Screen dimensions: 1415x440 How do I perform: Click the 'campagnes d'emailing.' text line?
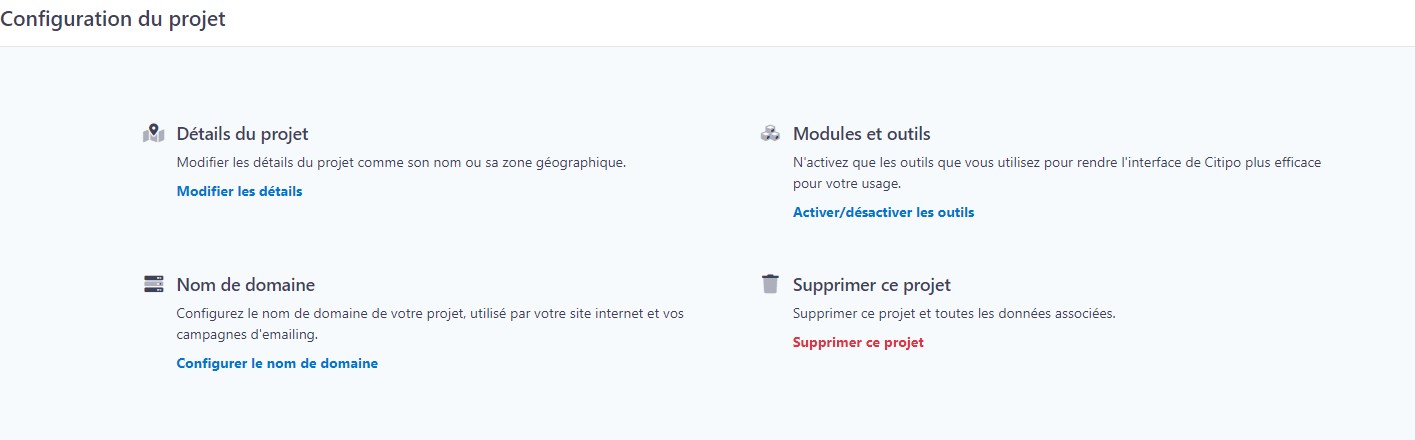click(247, 334)
